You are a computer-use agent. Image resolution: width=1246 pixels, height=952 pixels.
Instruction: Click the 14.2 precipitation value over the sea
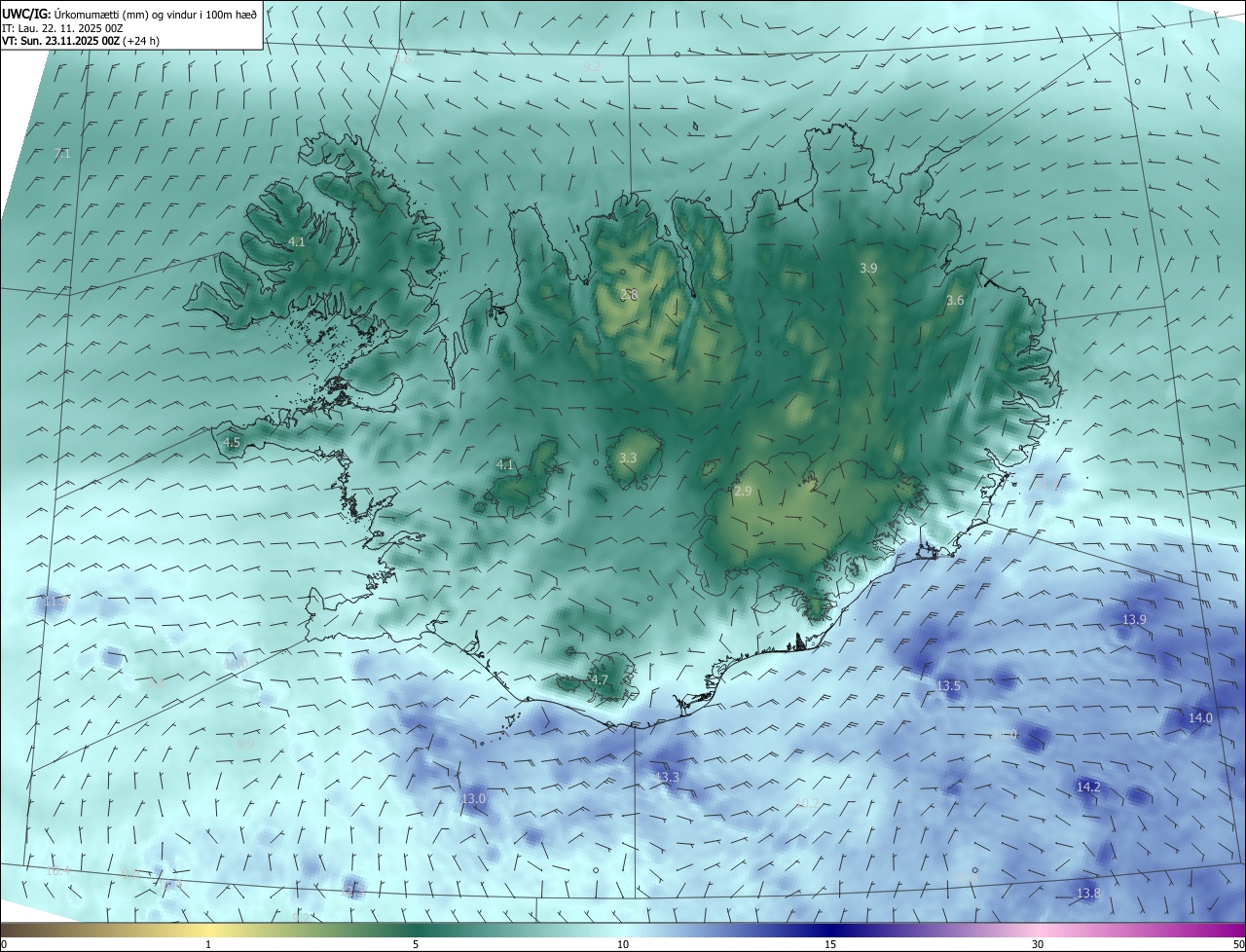click(x=1088, y=787)
